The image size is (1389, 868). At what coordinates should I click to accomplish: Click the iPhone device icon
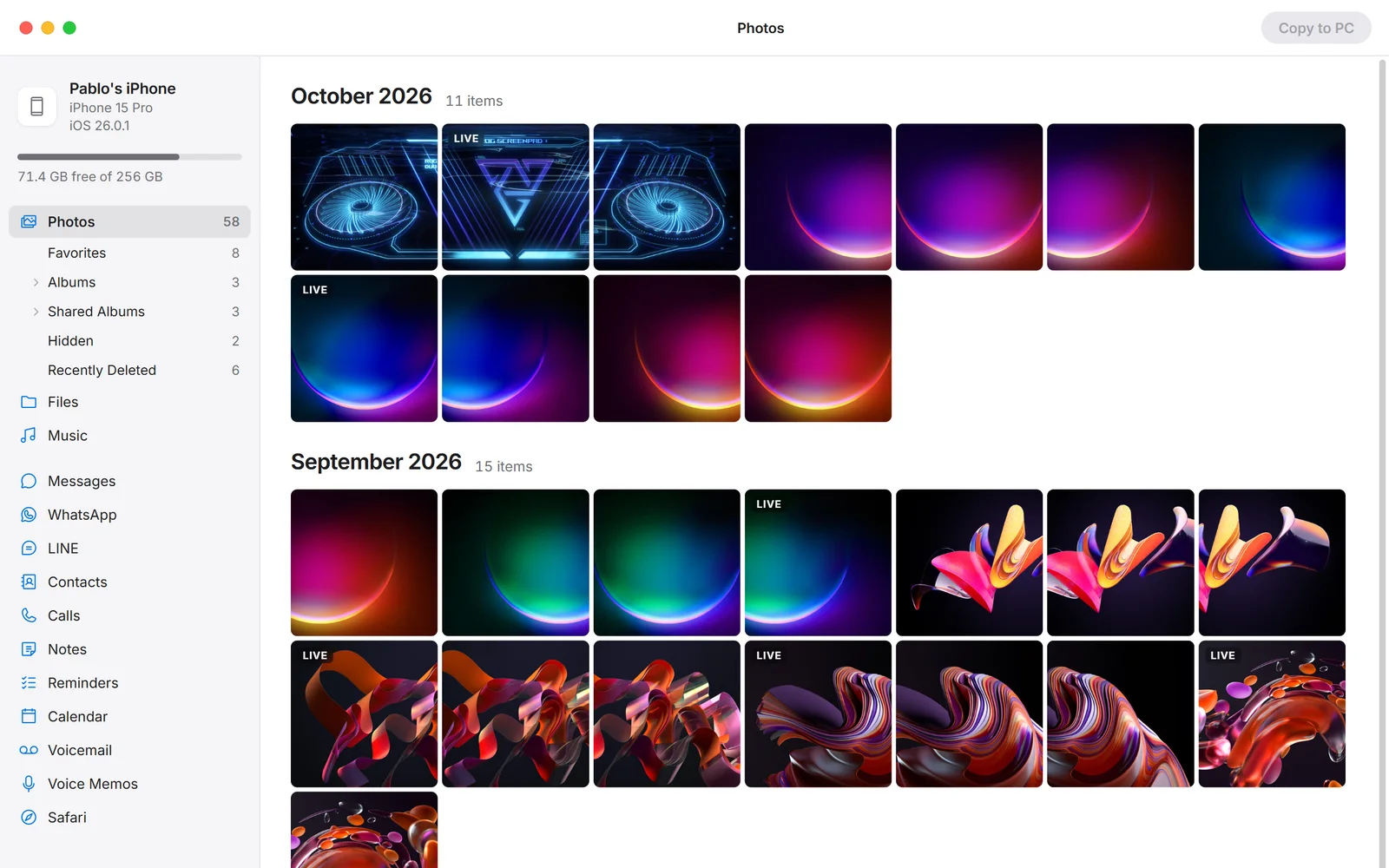point(37,107)
